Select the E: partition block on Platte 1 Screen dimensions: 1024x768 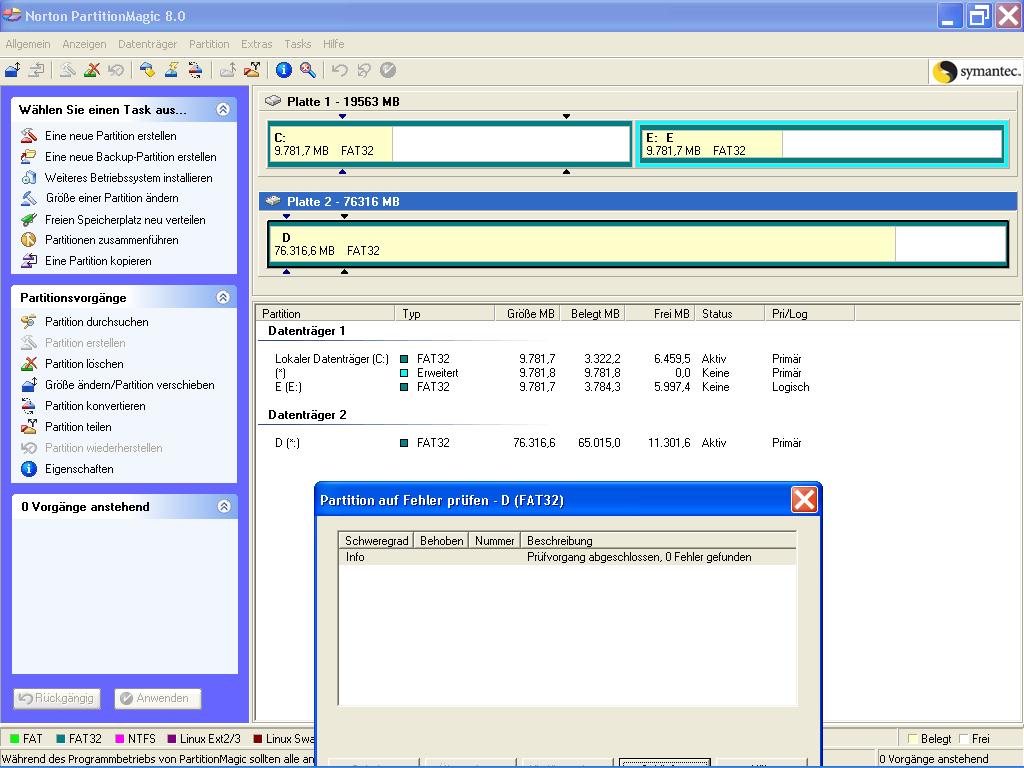(822, 144)
